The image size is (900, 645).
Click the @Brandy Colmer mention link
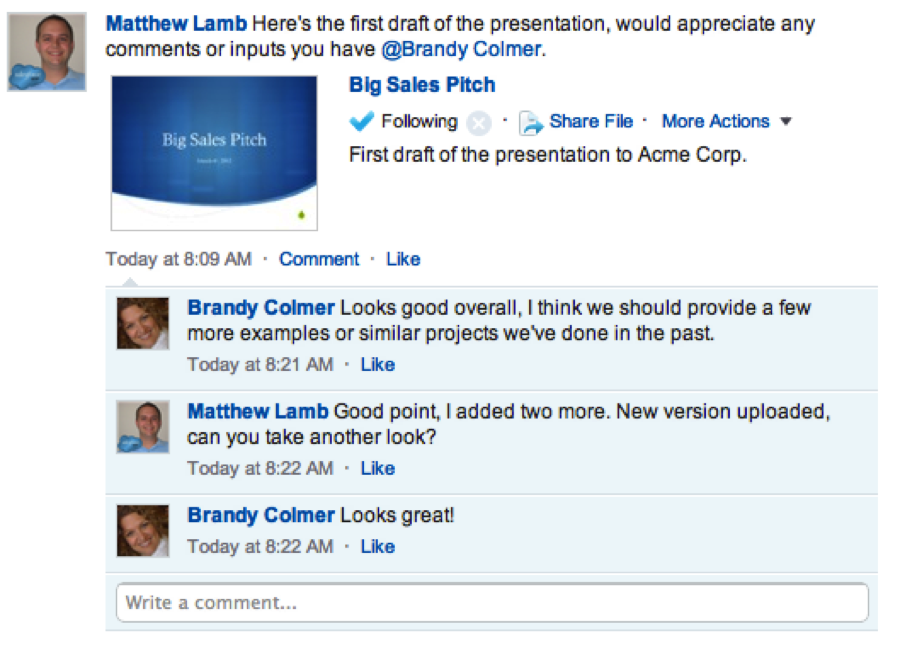[x=461, y=48]
